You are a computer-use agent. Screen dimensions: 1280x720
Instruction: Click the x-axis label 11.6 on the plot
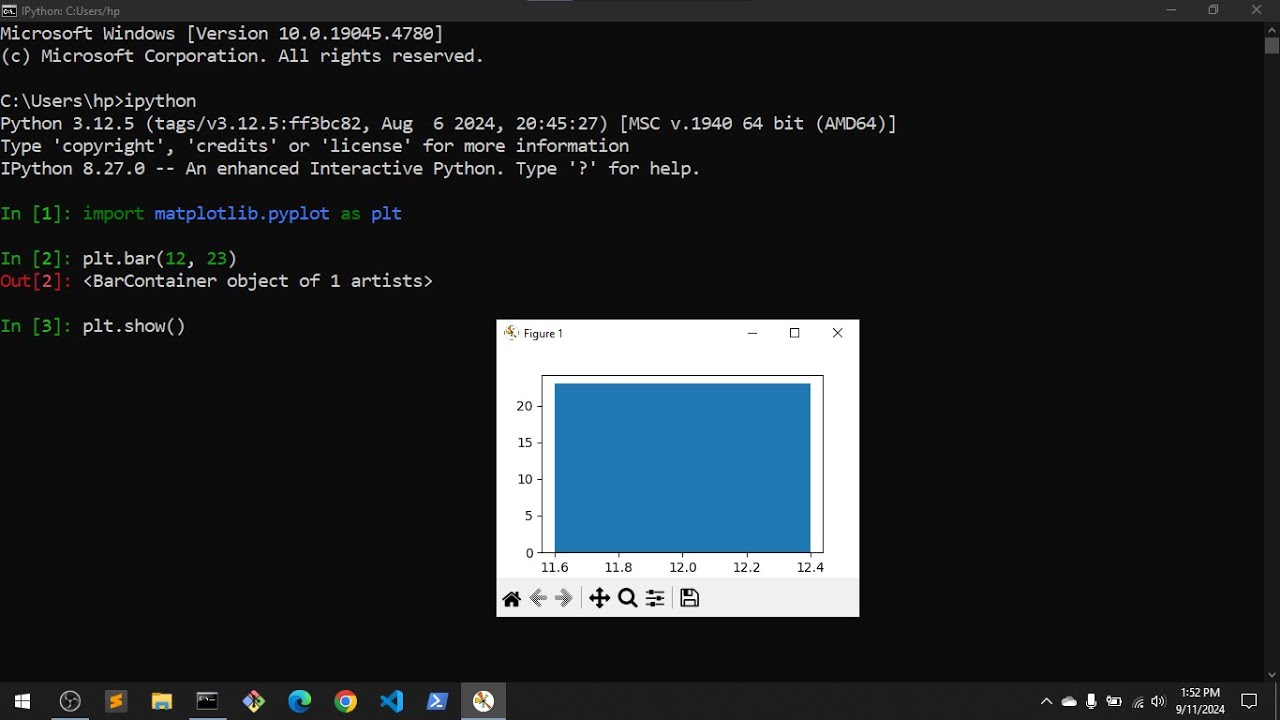pos(555,567)
